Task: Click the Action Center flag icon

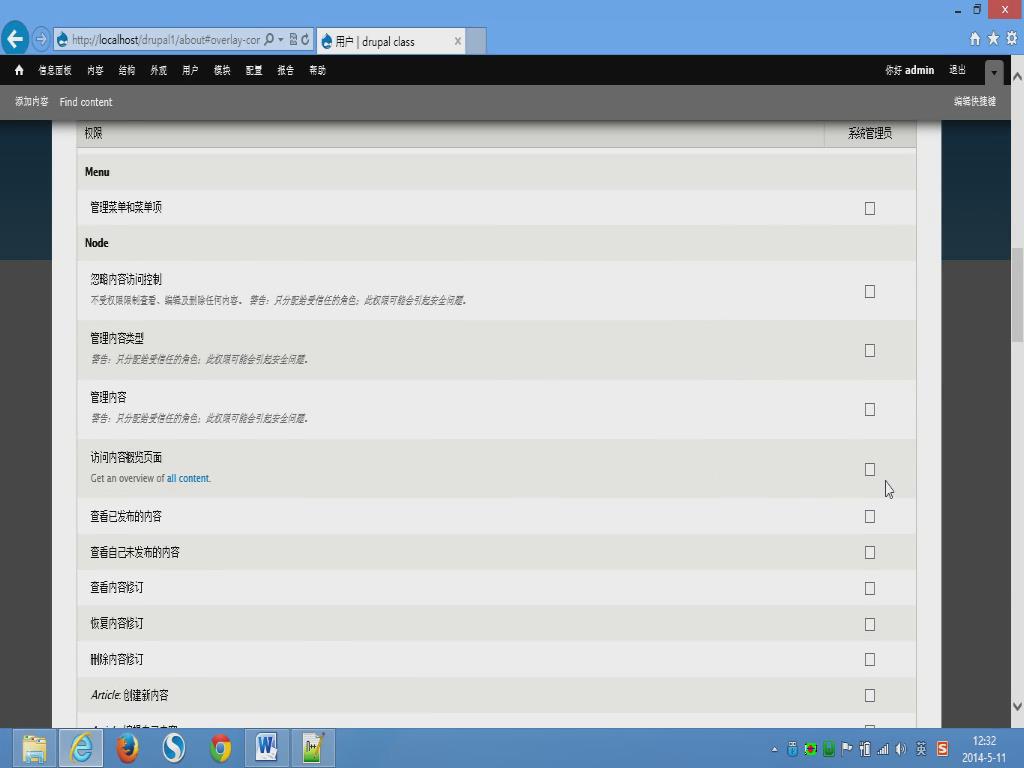Action: click(x=847, y=749)
